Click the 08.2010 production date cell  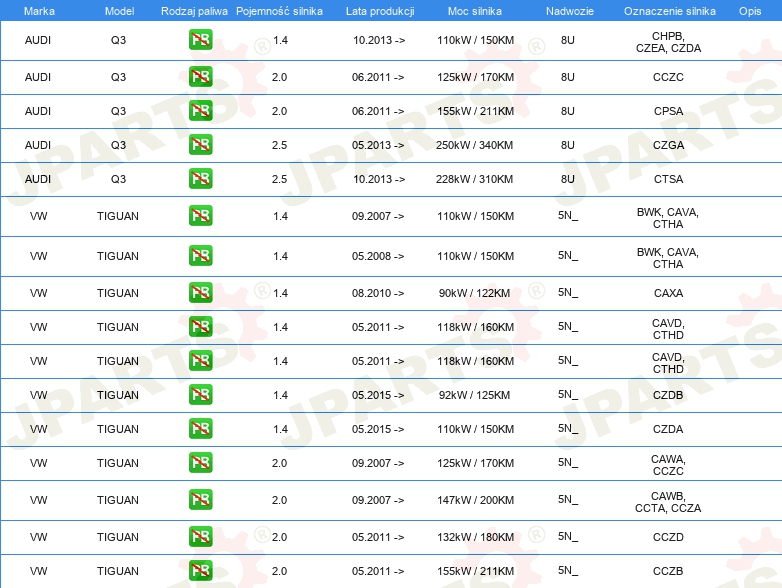pyautogui.click(x=378, y=293)
